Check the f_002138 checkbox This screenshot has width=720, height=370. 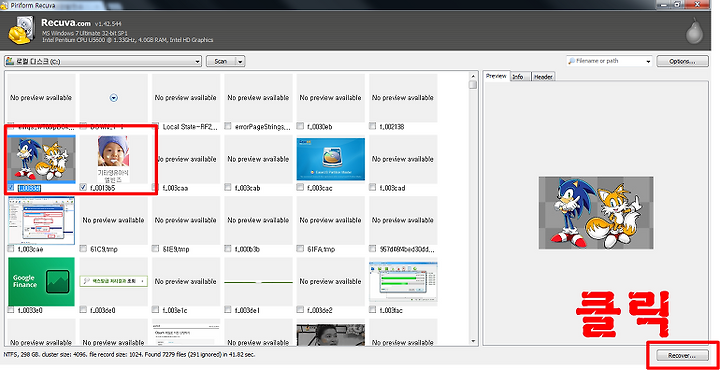coord(372,126)
